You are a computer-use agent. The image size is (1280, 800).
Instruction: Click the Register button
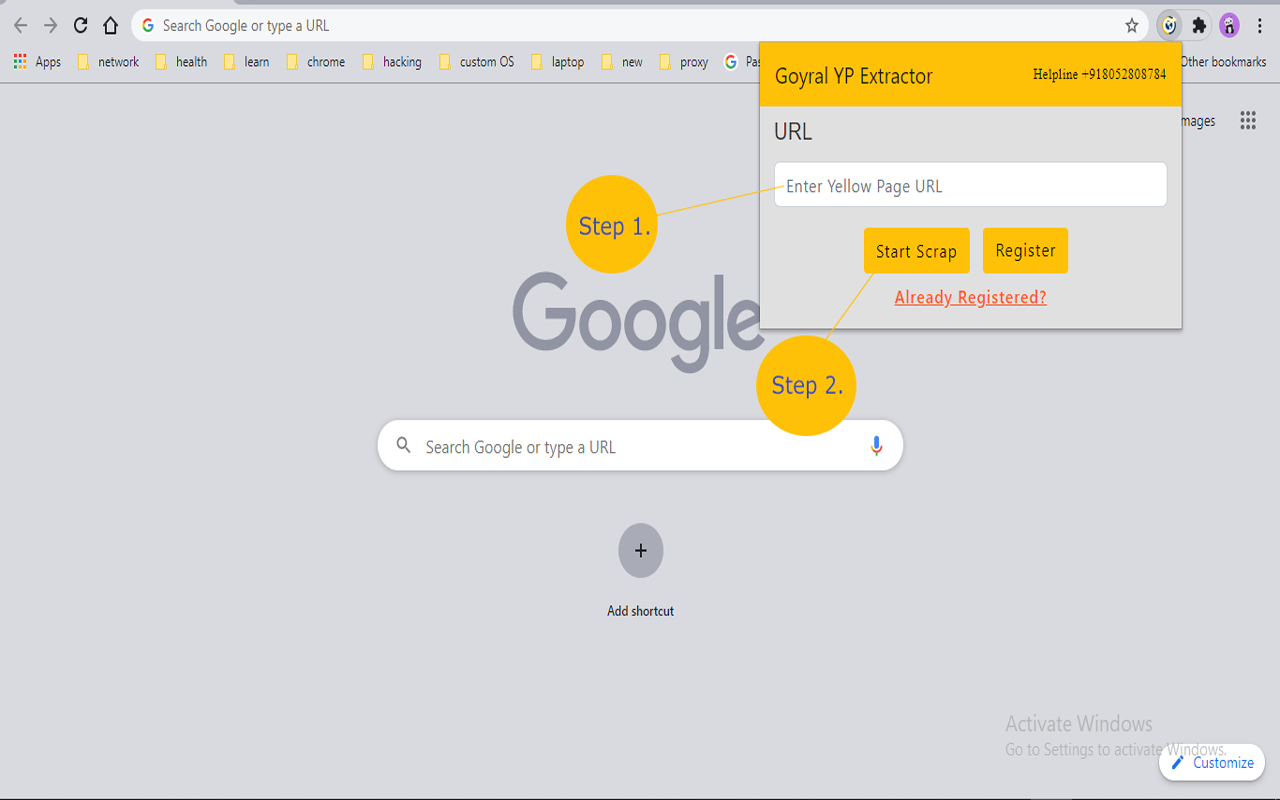click(x=1025, y=251)
